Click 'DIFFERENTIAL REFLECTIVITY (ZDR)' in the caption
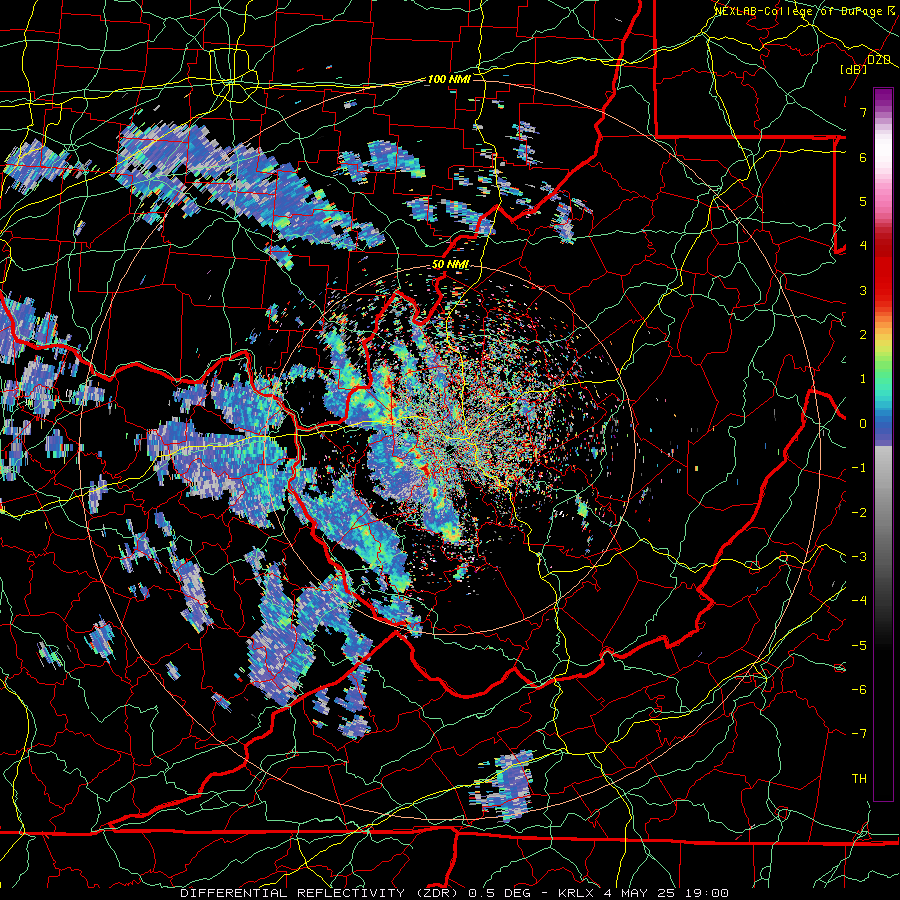Image resolution: width=900 pixels, height=900 pixels. [x=320, y=893]
